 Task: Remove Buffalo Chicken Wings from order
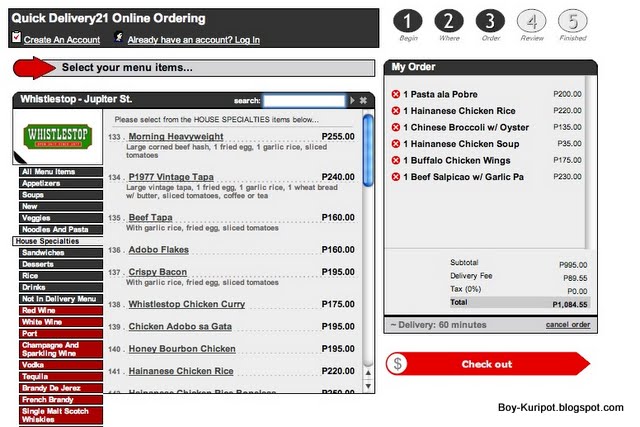(396, 160)
